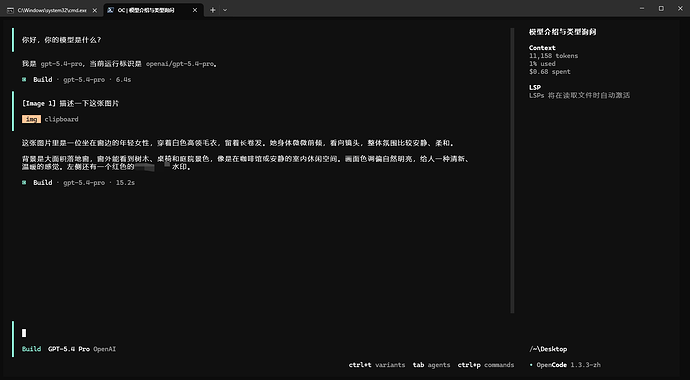Minimize the terminal window
This screenshot has height=380, width=690.
(x=641, y=8)
